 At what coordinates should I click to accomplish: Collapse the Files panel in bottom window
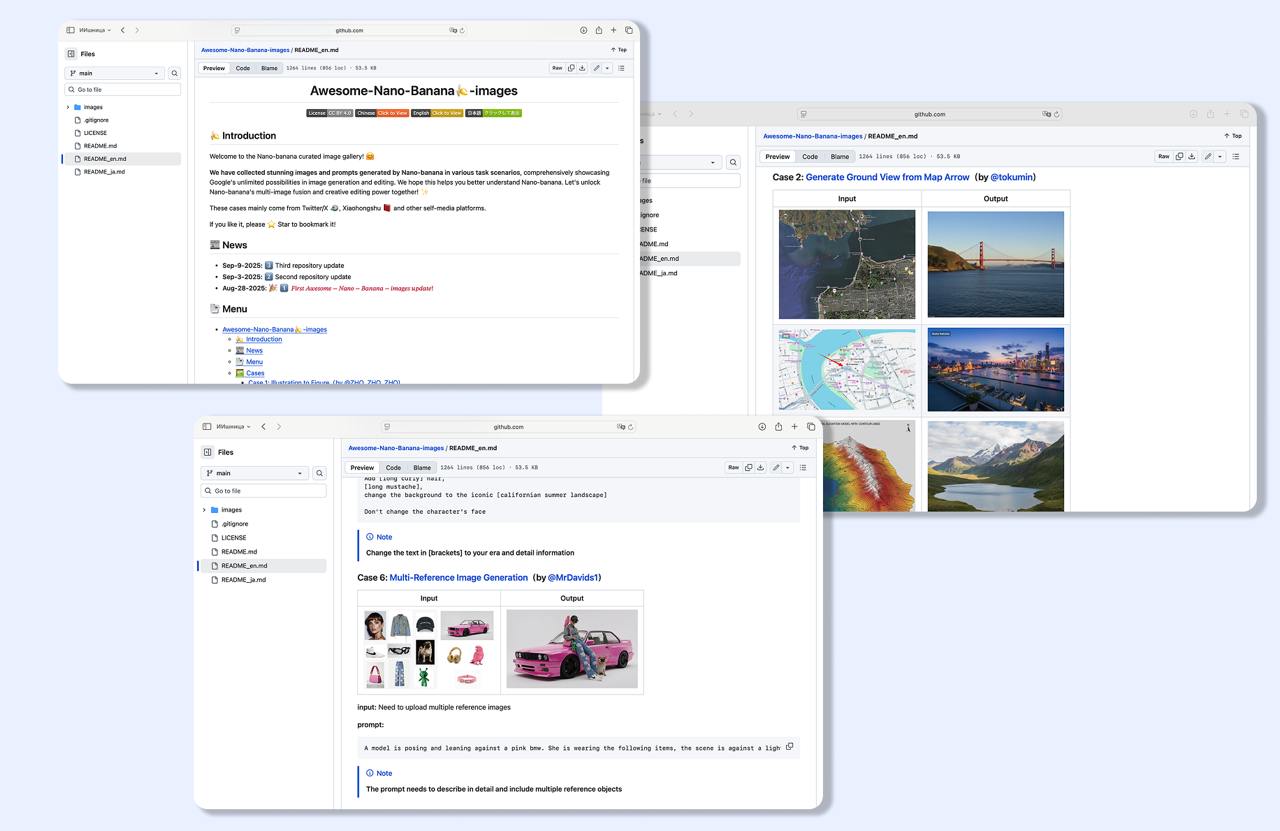point(207,452)
